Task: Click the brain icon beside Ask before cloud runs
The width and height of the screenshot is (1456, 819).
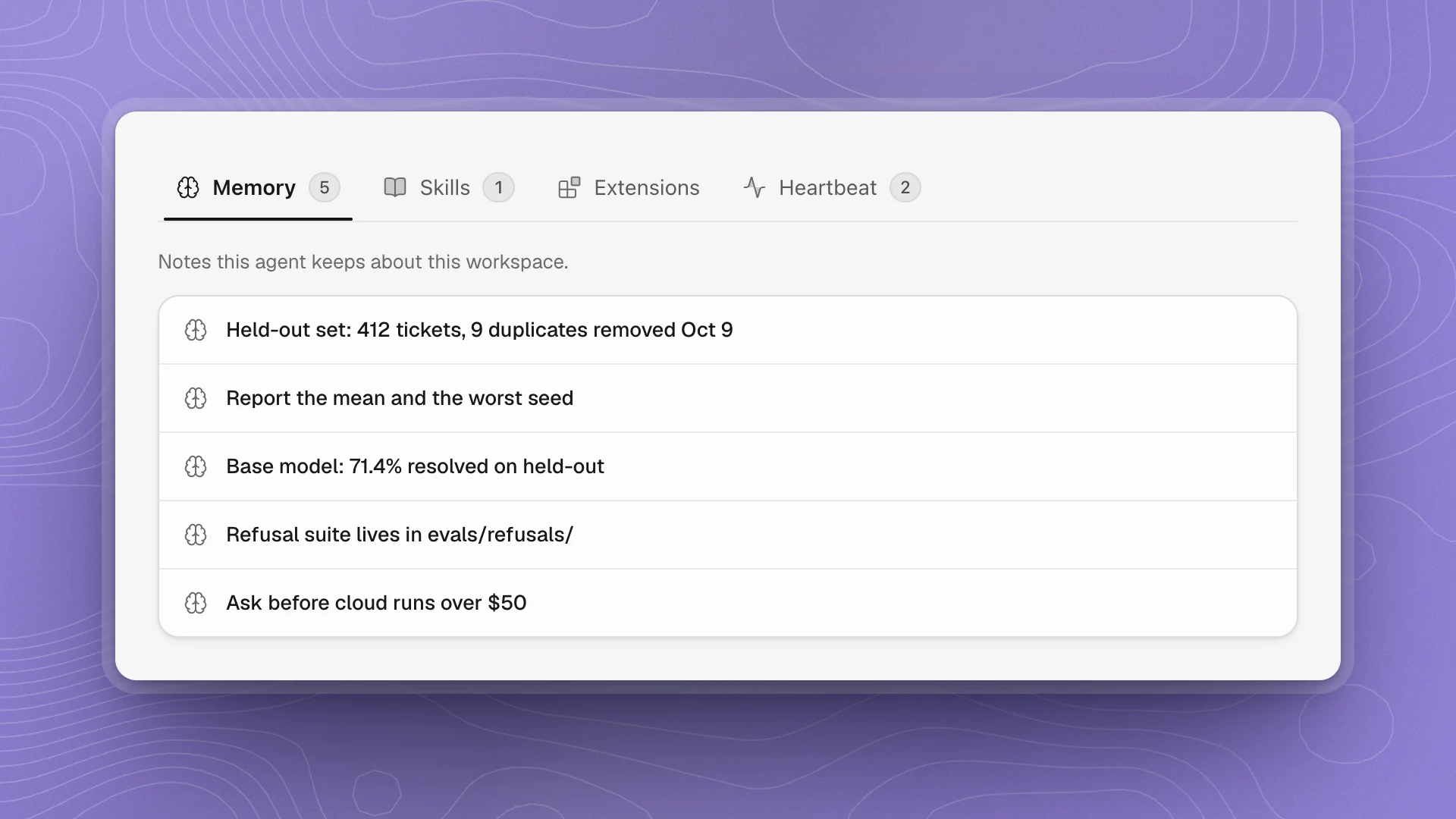Action: tap(196, 603)
